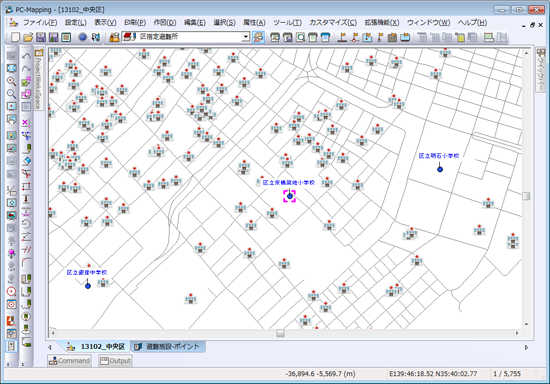Click the 区立京橋築地小学校 map label
The image size is (550, 384).
point(289,182)
